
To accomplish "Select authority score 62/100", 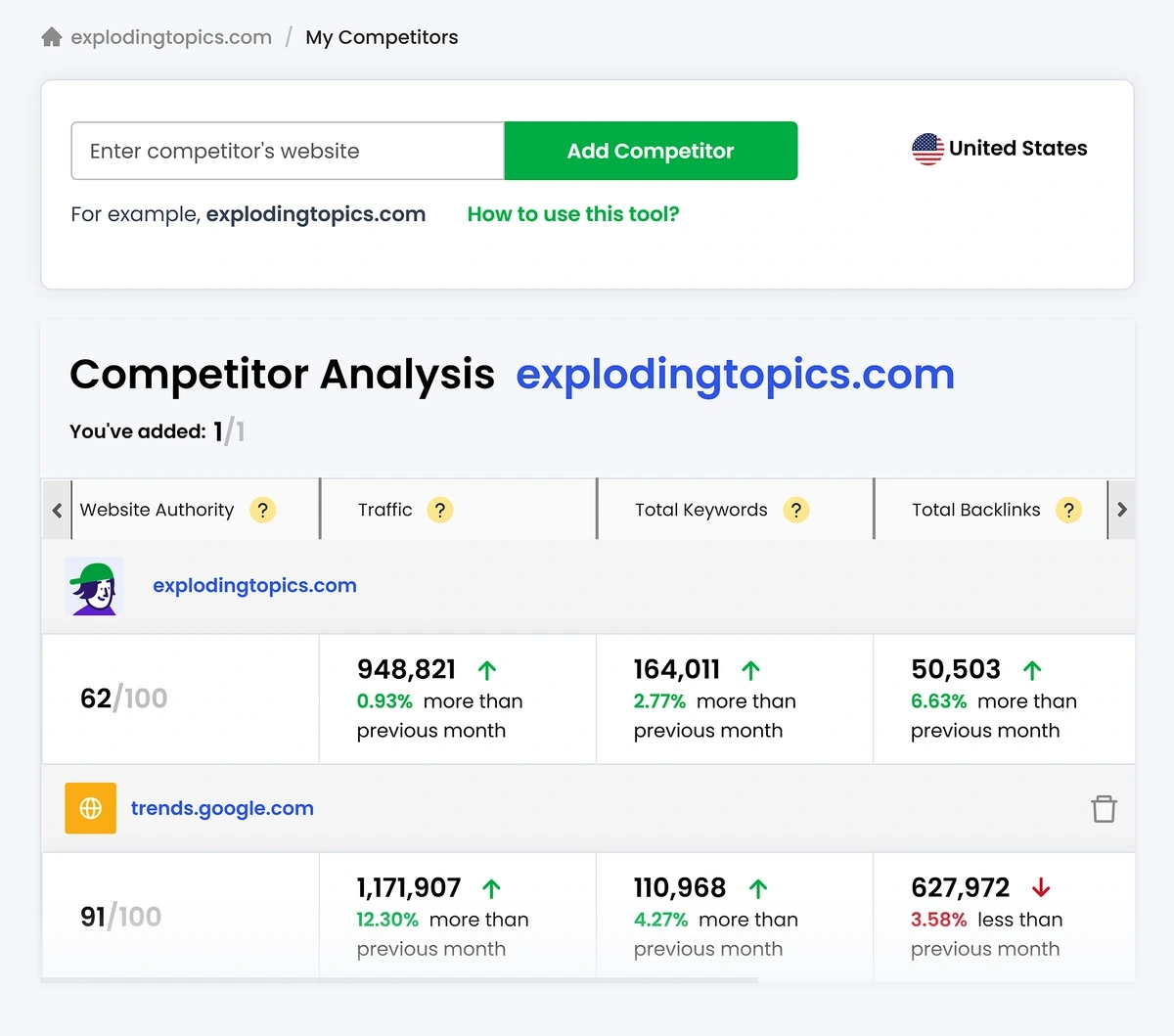I will (x=123, y=698).
